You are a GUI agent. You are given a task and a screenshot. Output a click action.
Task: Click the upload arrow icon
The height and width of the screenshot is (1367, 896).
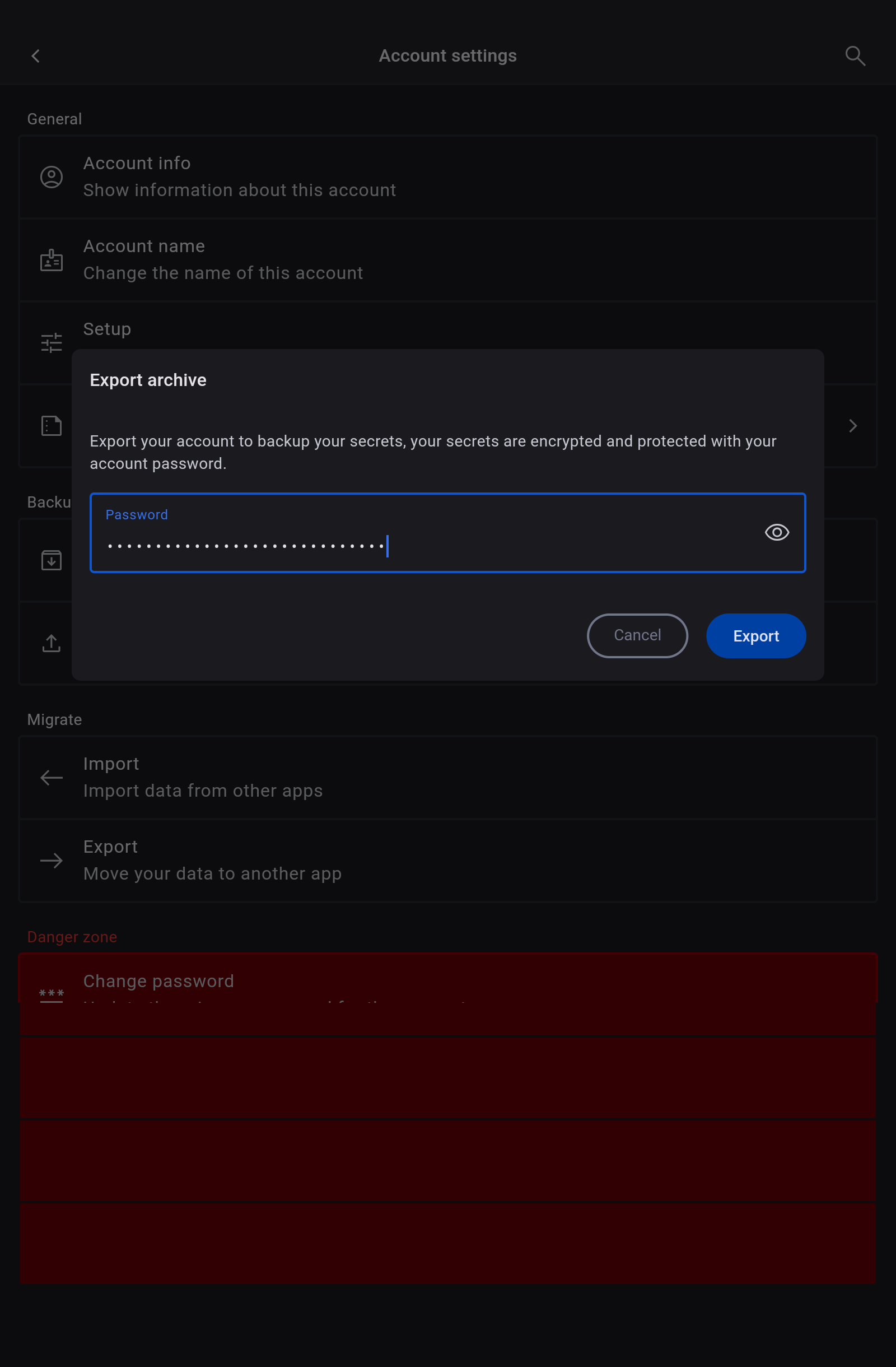click(52, 643)
